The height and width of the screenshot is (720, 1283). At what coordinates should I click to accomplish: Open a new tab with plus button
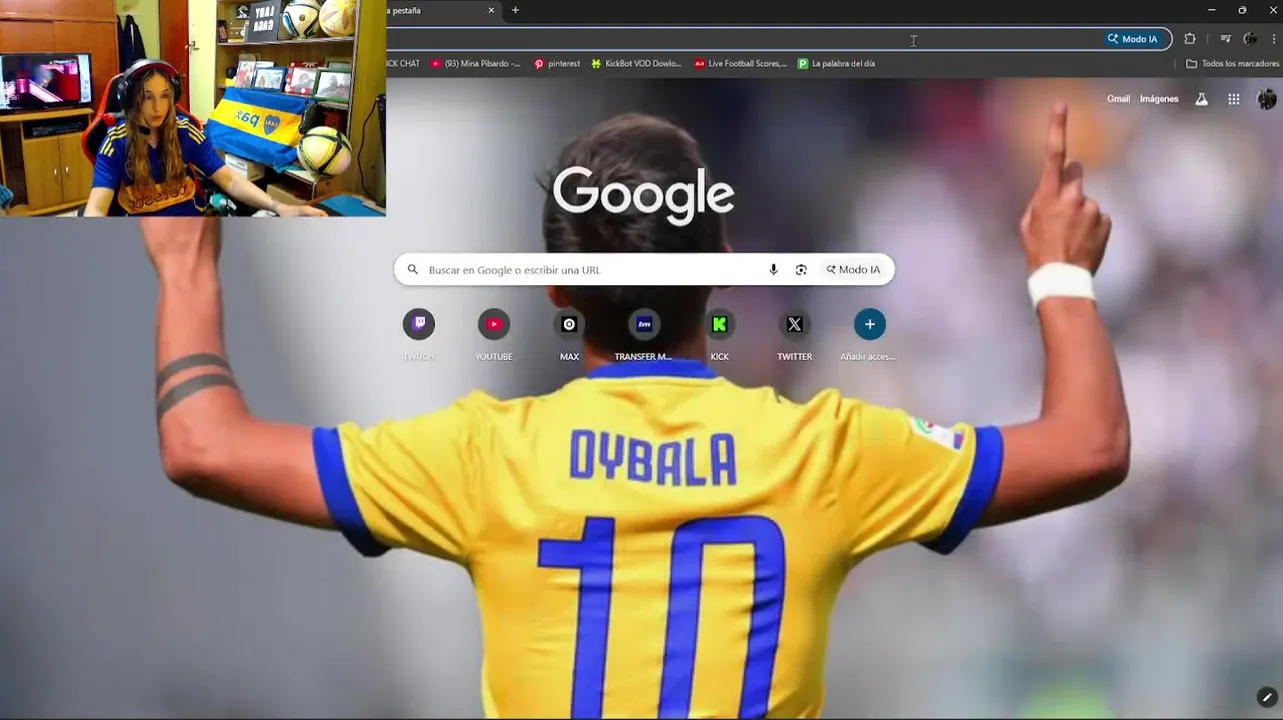pos(515,10)
